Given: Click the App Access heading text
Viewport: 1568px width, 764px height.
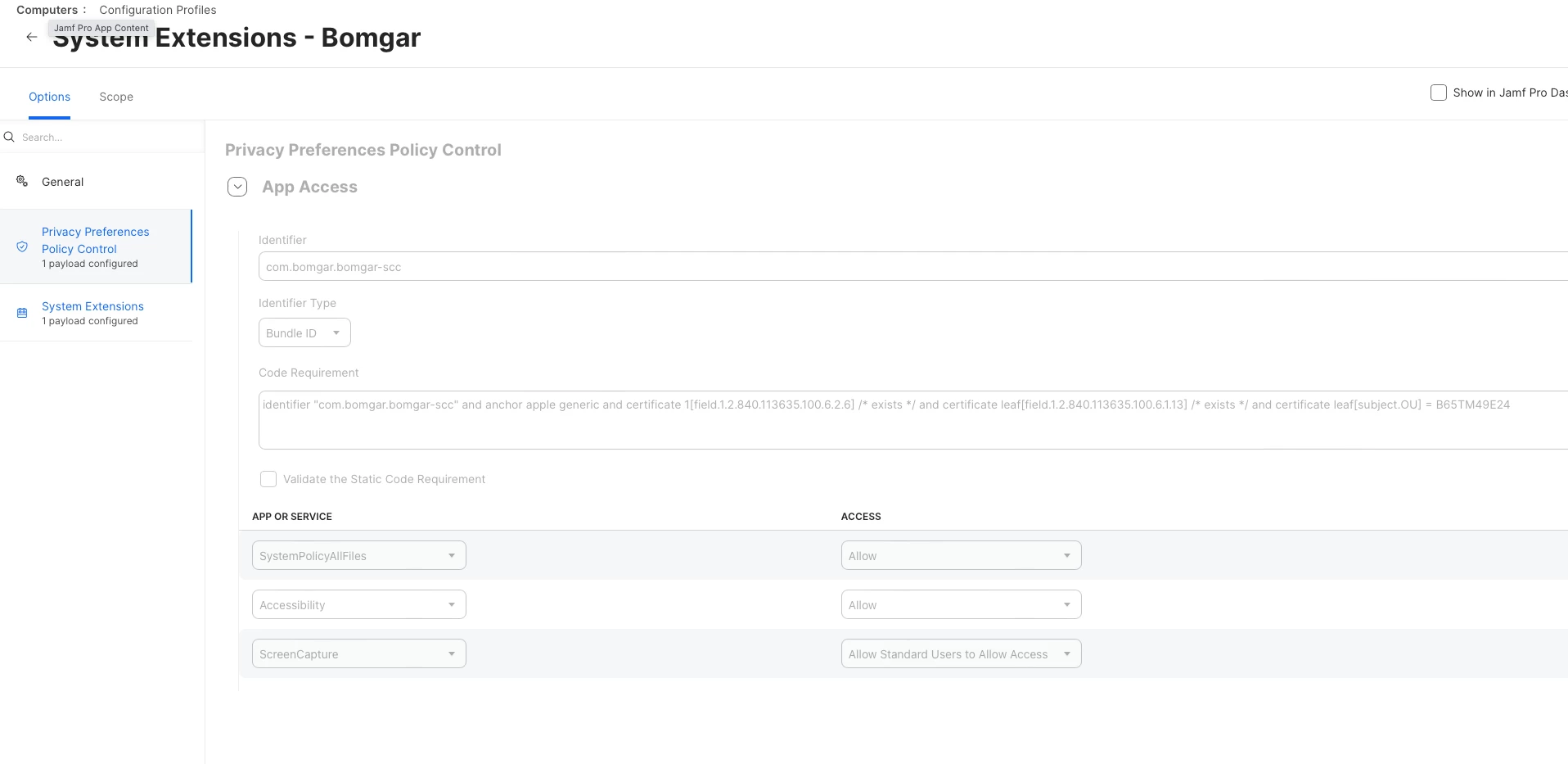Looking at the screenshot, I should 309,187.
